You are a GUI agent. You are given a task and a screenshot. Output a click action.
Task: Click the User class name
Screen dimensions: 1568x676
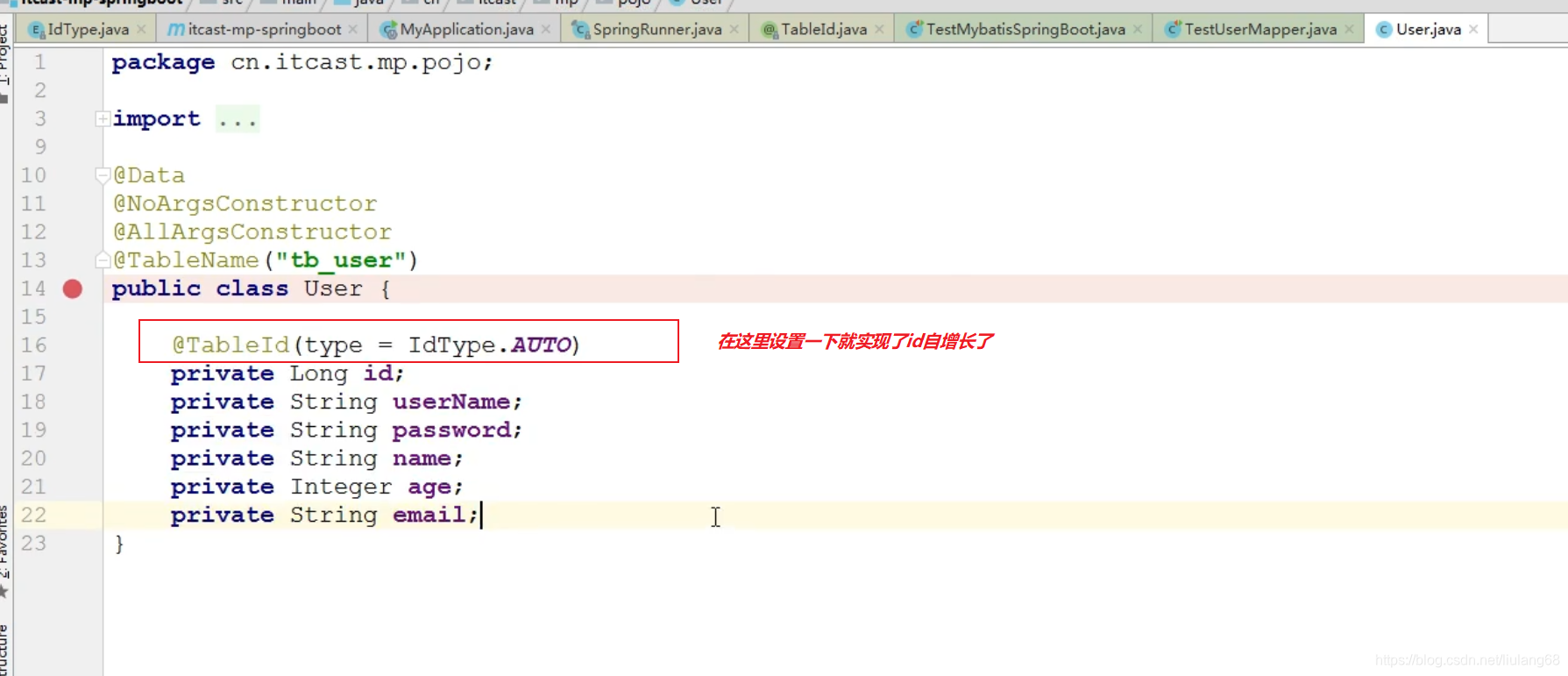pyautogui.click(x=333, y=288)
